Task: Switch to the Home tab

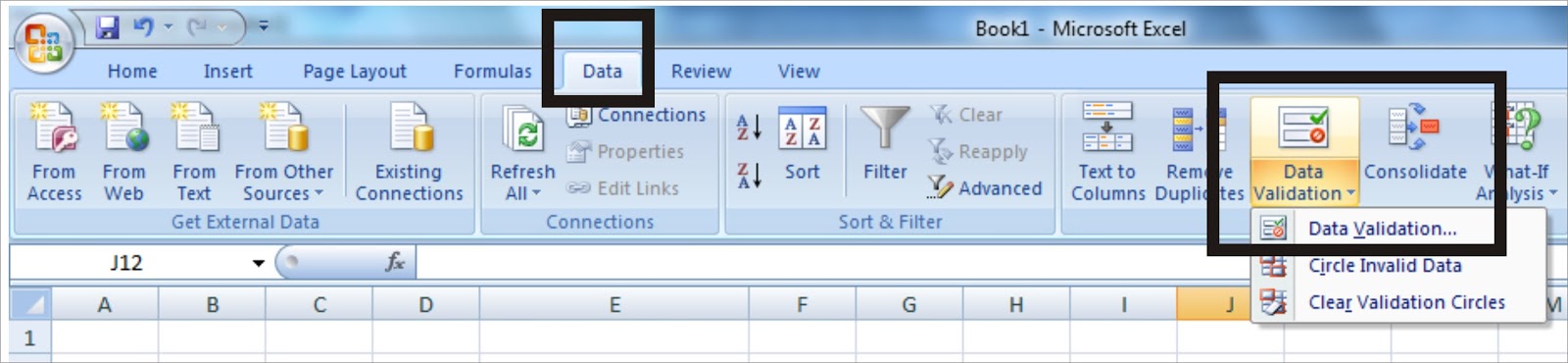Action: click(132, 72)
